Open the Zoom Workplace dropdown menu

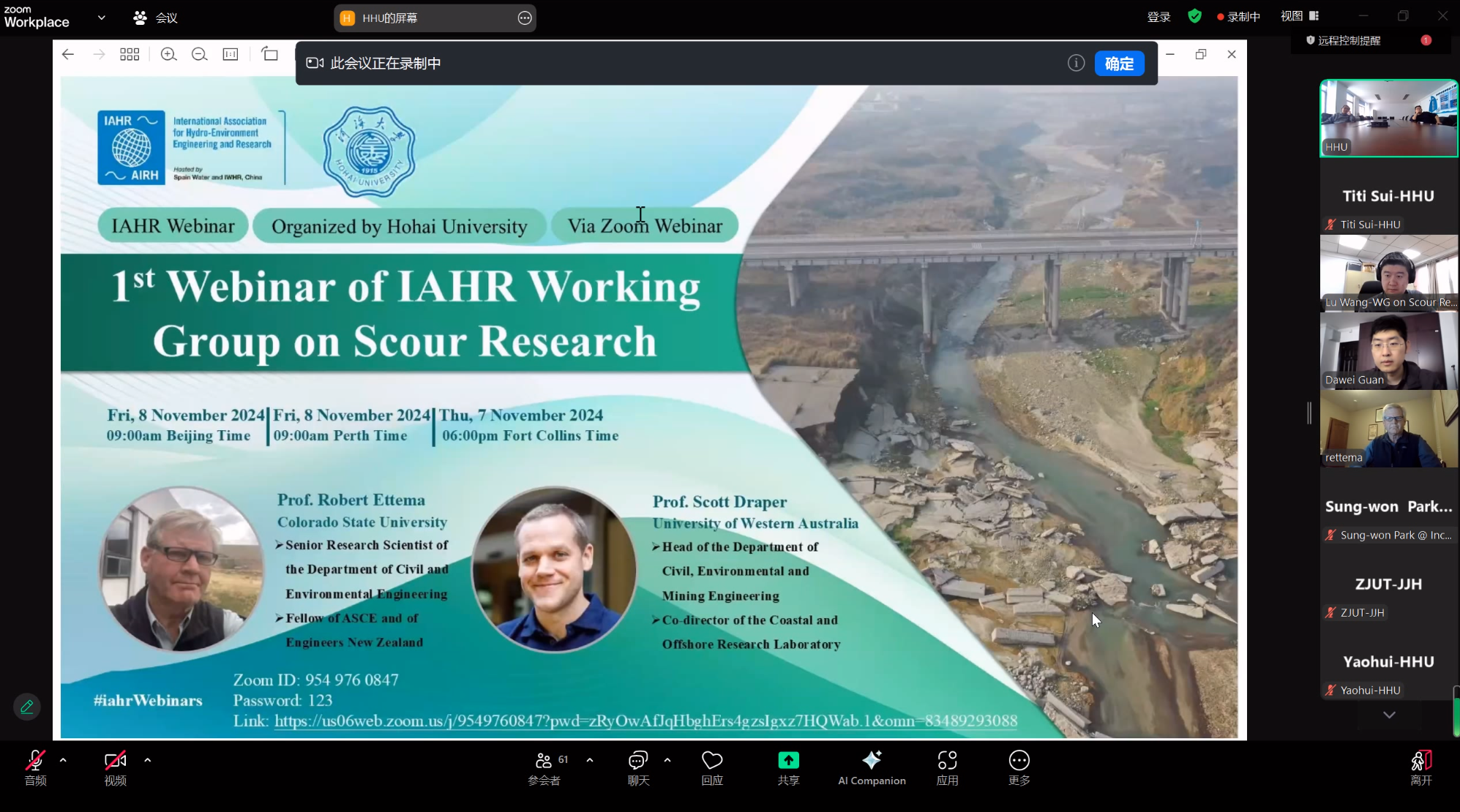pyautogui.click(x=101, y=18)
